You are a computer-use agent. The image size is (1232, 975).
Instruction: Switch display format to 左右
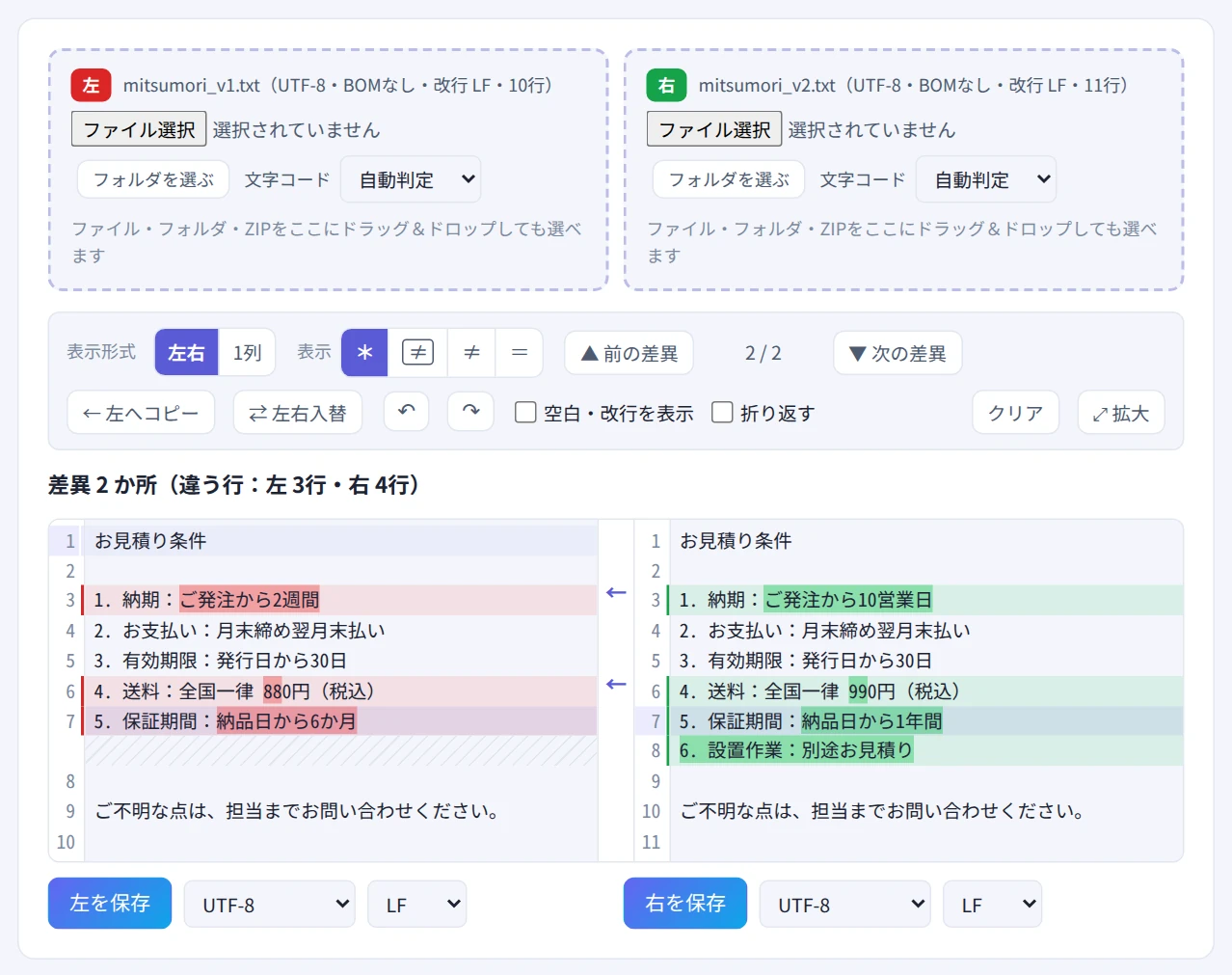[x=186, y=353]
